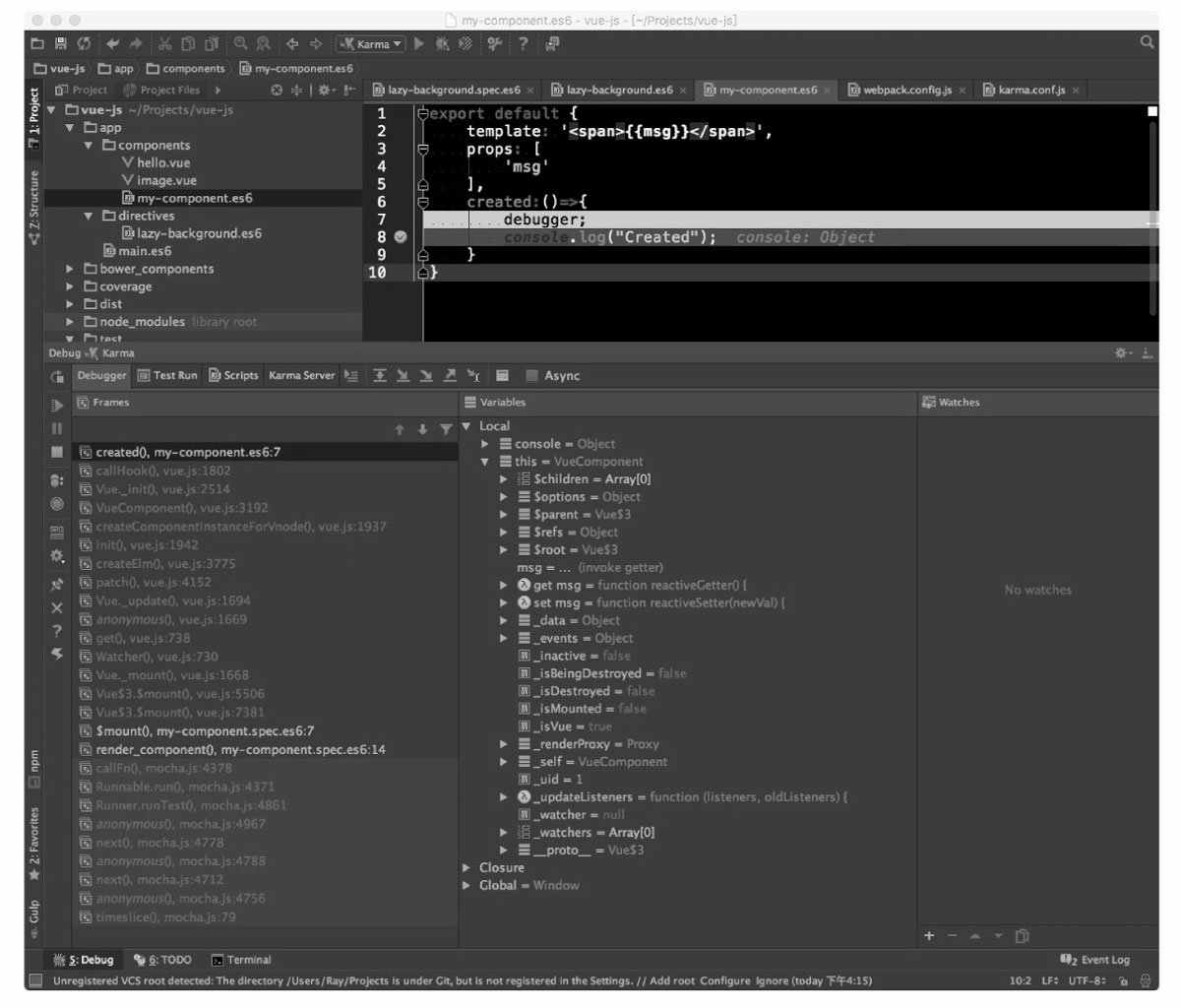Expand the node_modules folder

(70, 322)
